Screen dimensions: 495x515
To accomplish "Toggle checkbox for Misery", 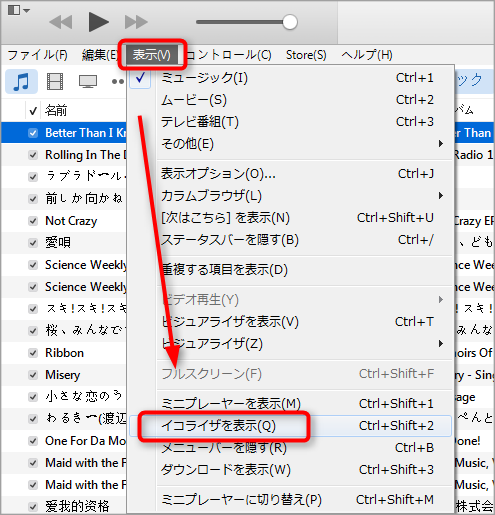I will pos(33,375).
